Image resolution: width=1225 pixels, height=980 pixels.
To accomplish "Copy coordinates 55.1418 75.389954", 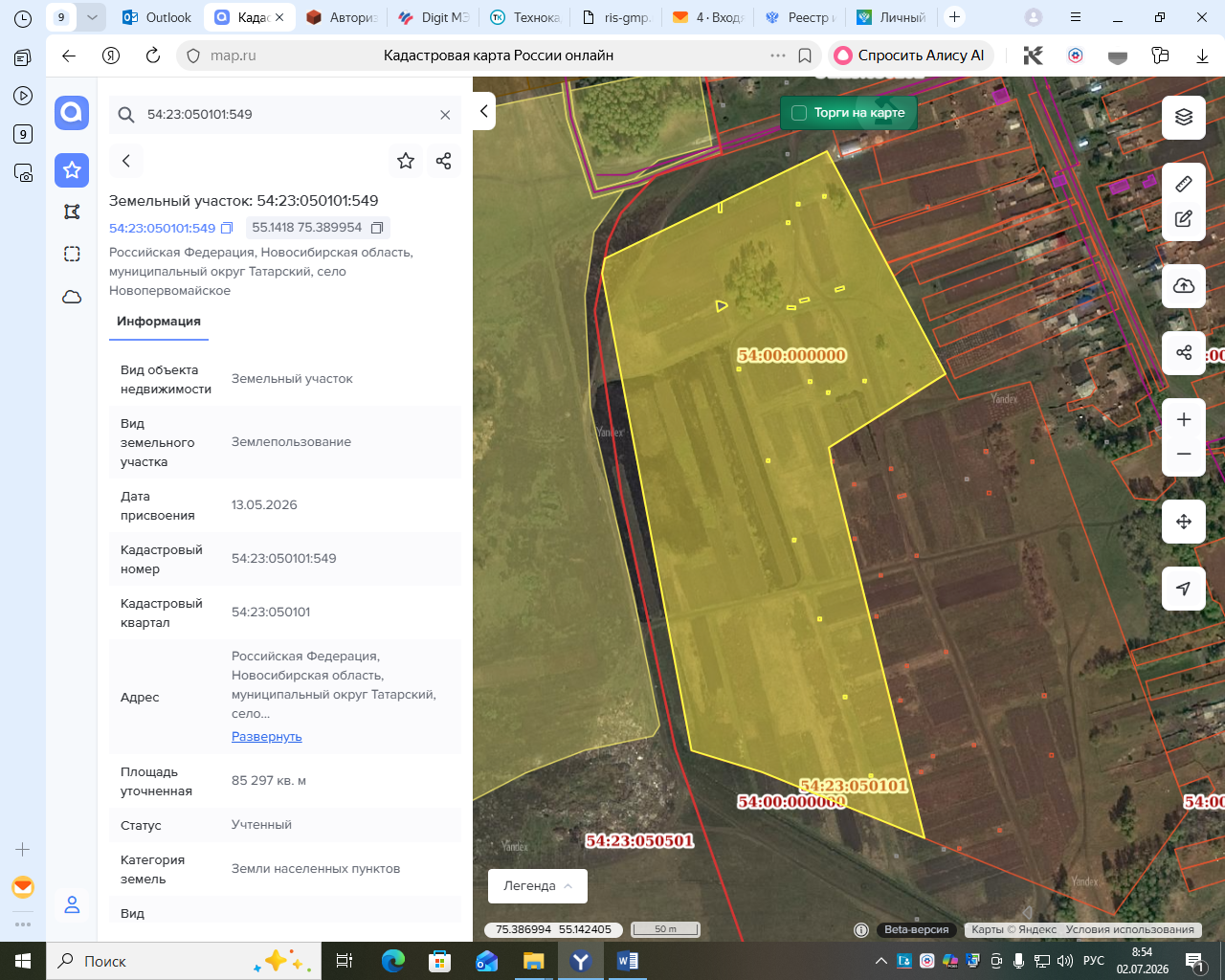I will tap(377, 228).
